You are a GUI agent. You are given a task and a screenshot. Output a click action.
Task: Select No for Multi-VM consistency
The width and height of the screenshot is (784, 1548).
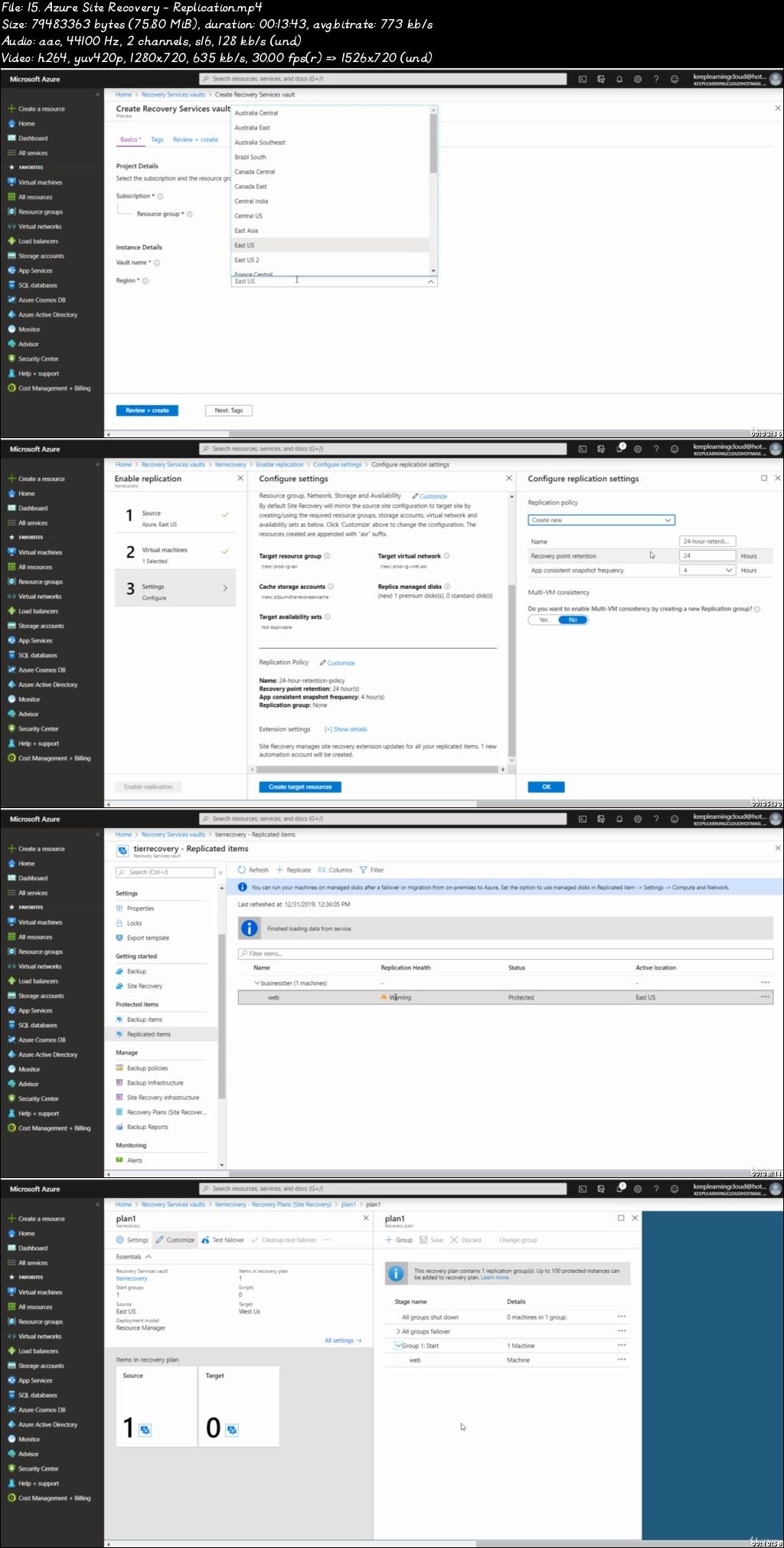tap(573, 620)
